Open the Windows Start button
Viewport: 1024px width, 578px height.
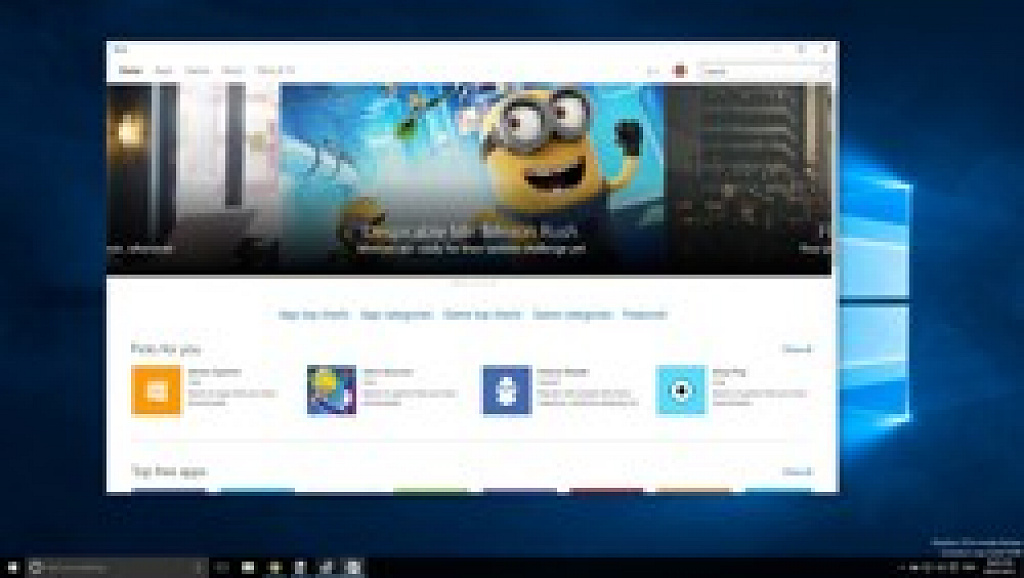(x=12, y=568)
